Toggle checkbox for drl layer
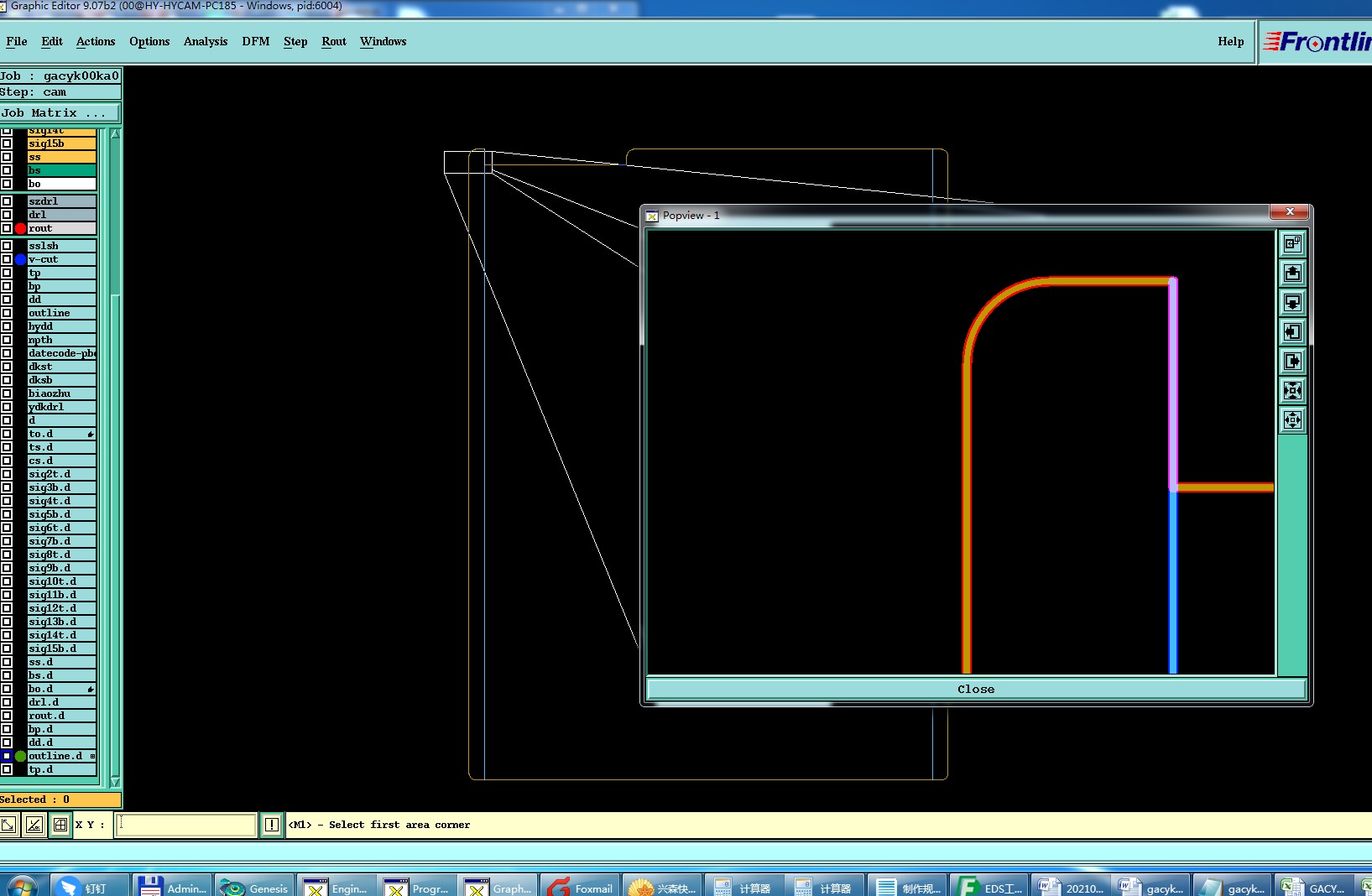Screen dimensions: 1372x896 point(7,215)
